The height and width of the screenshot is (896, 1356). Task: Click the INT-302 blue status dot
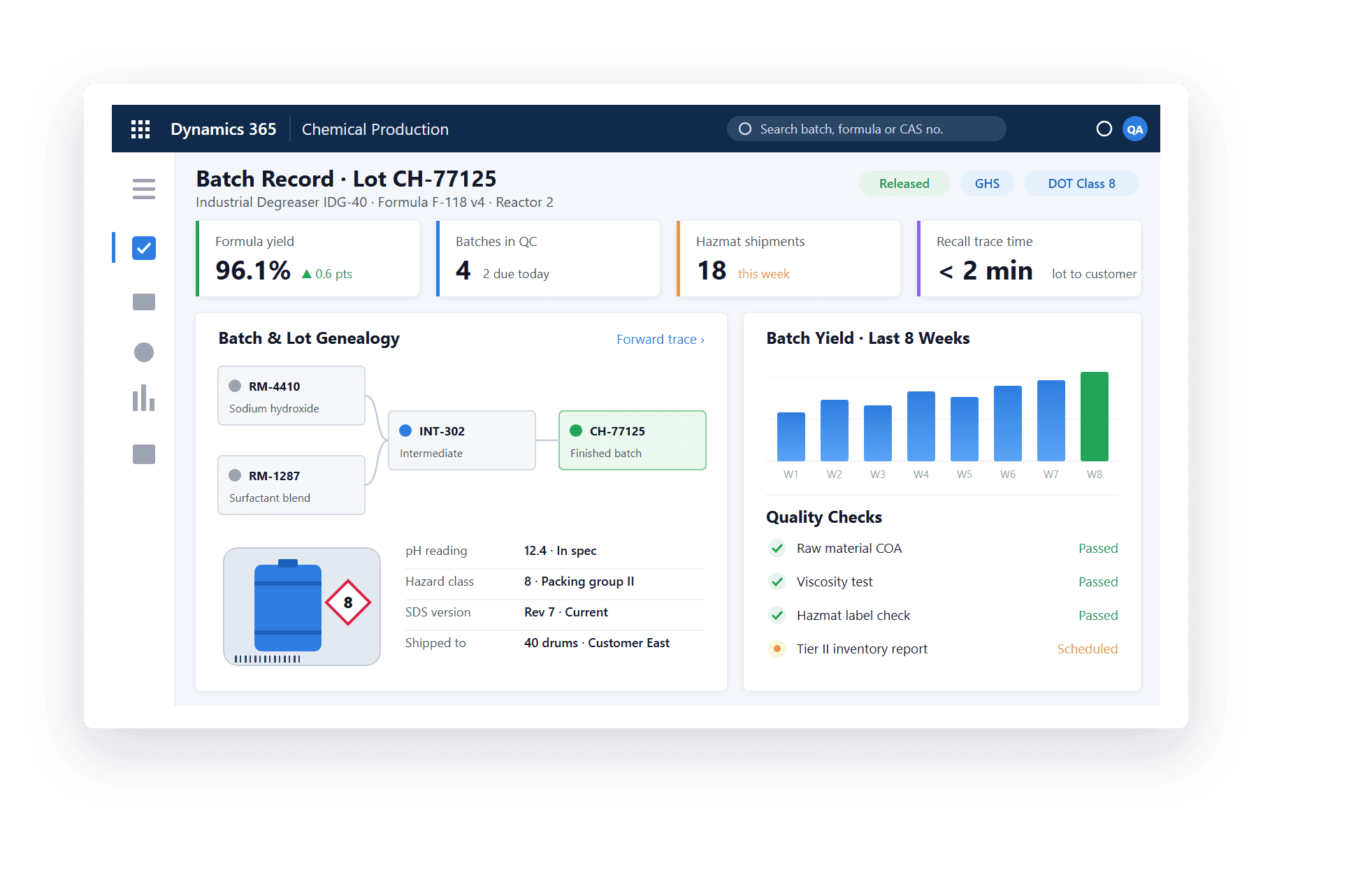point(405,431)
